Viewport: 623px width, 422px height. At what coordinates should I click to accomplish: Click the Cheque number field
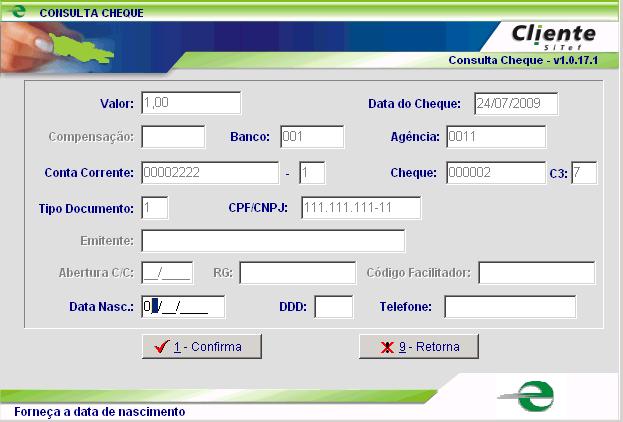496,173
